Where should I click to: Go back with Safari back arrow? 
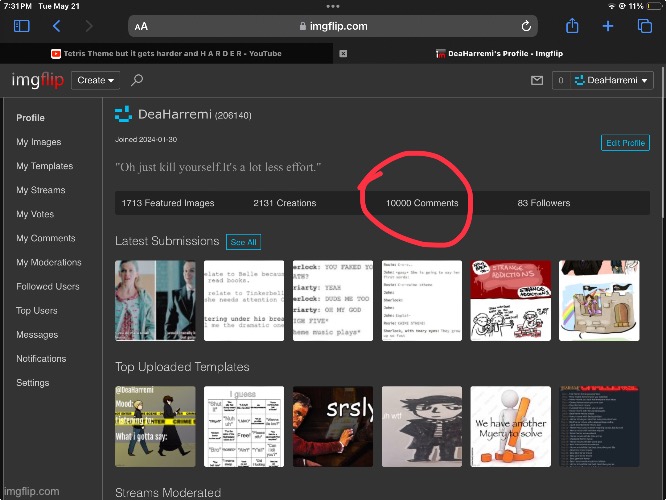56,27
